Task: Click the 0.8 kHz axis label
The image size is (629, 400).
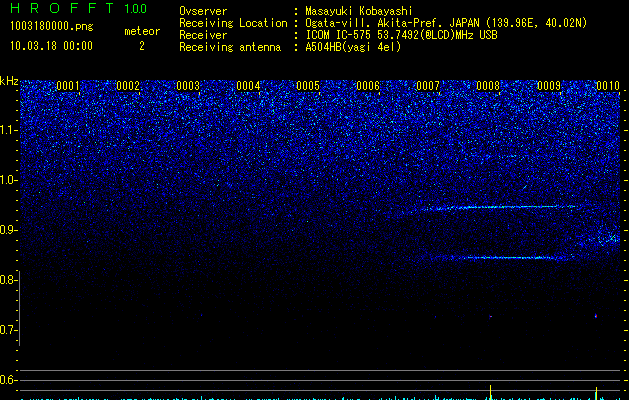Action: [7, 280]
